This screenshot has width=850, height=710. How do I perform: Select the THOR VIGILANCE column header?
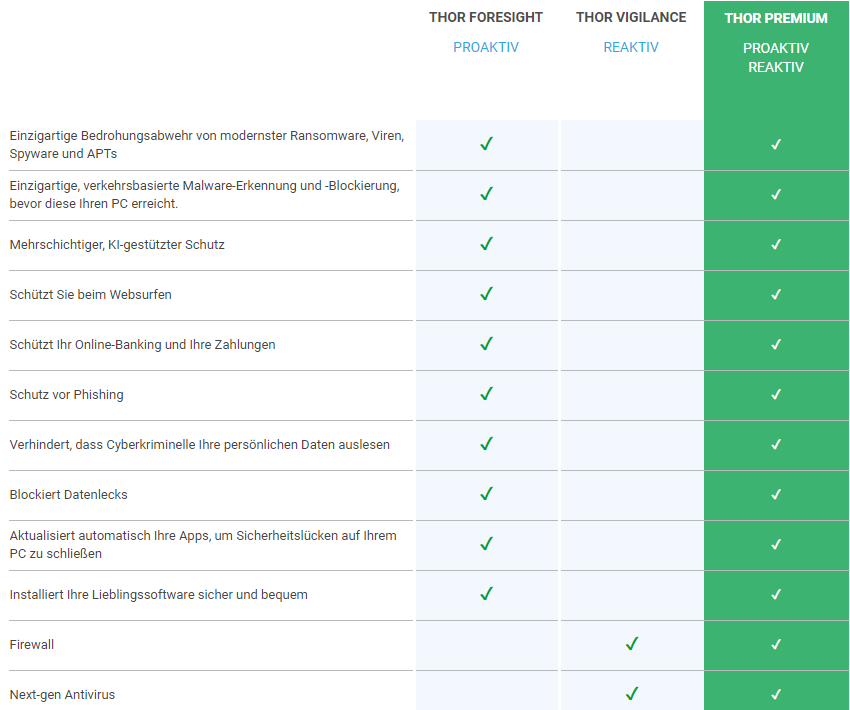[631, 17]
